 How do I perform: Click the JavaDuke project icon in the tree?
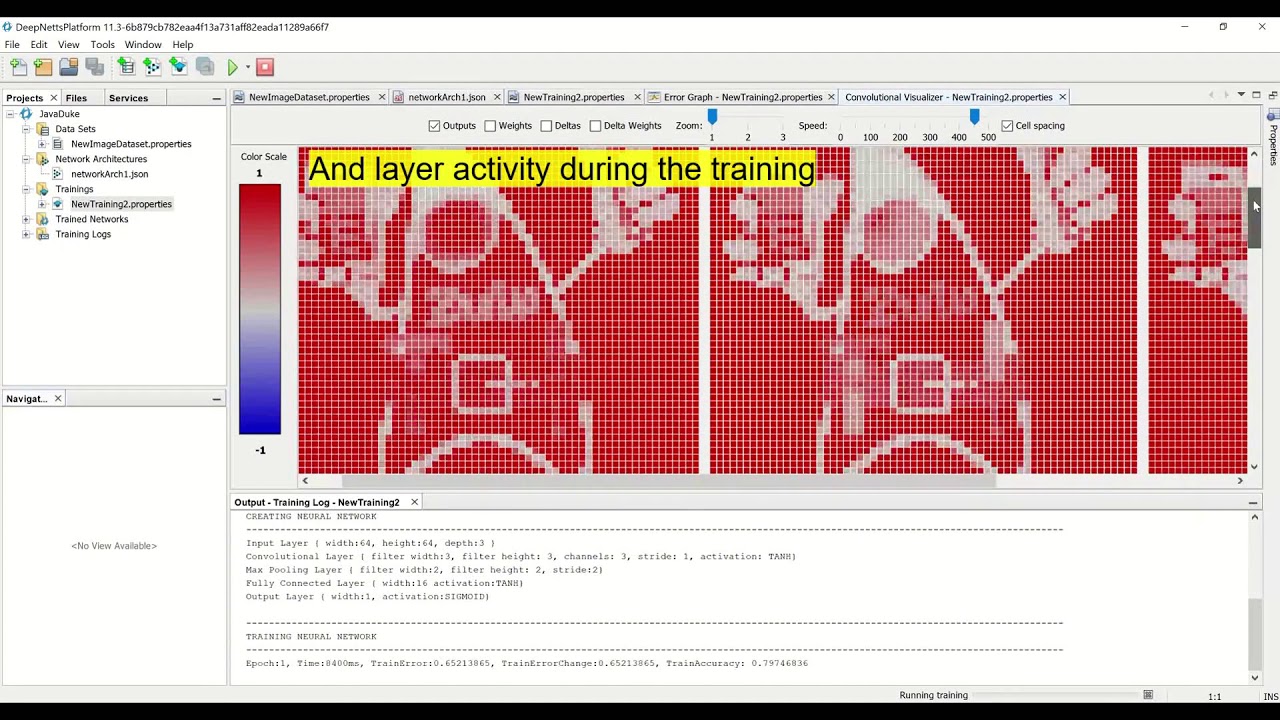(x=27, y=114)
